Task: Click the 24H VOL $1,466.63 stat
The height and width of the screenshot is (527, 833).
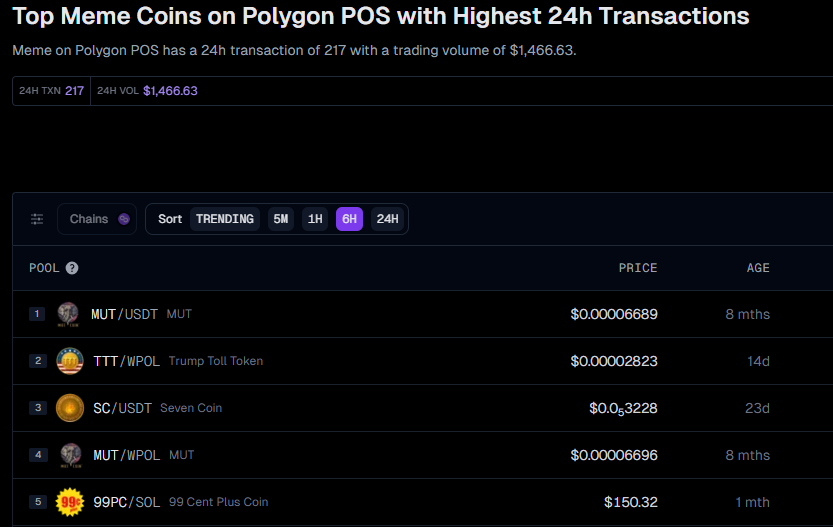Action: click(x=147, y=91)
